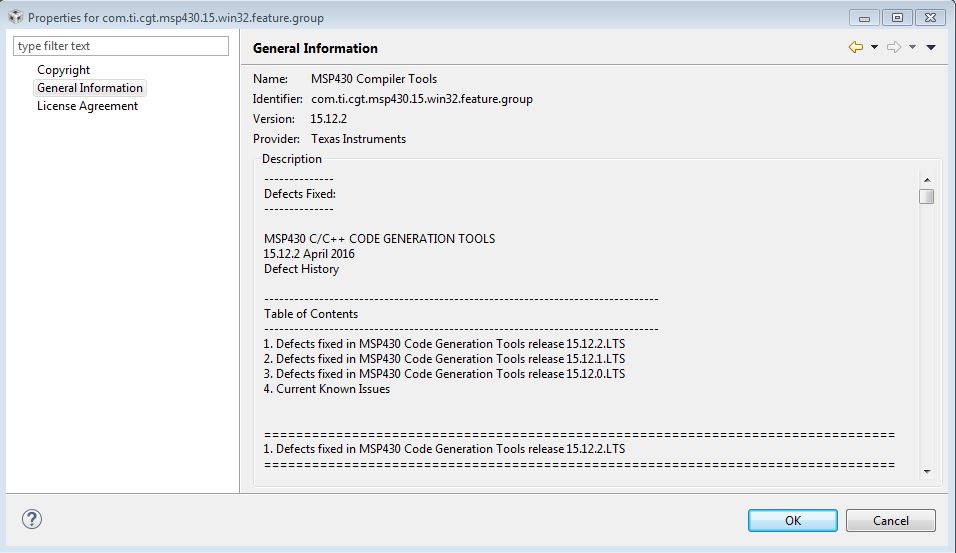The width and height of the screenshot is (956, 553).
Task: Open the forward history dropdown arrow
Action: (912, 47)
